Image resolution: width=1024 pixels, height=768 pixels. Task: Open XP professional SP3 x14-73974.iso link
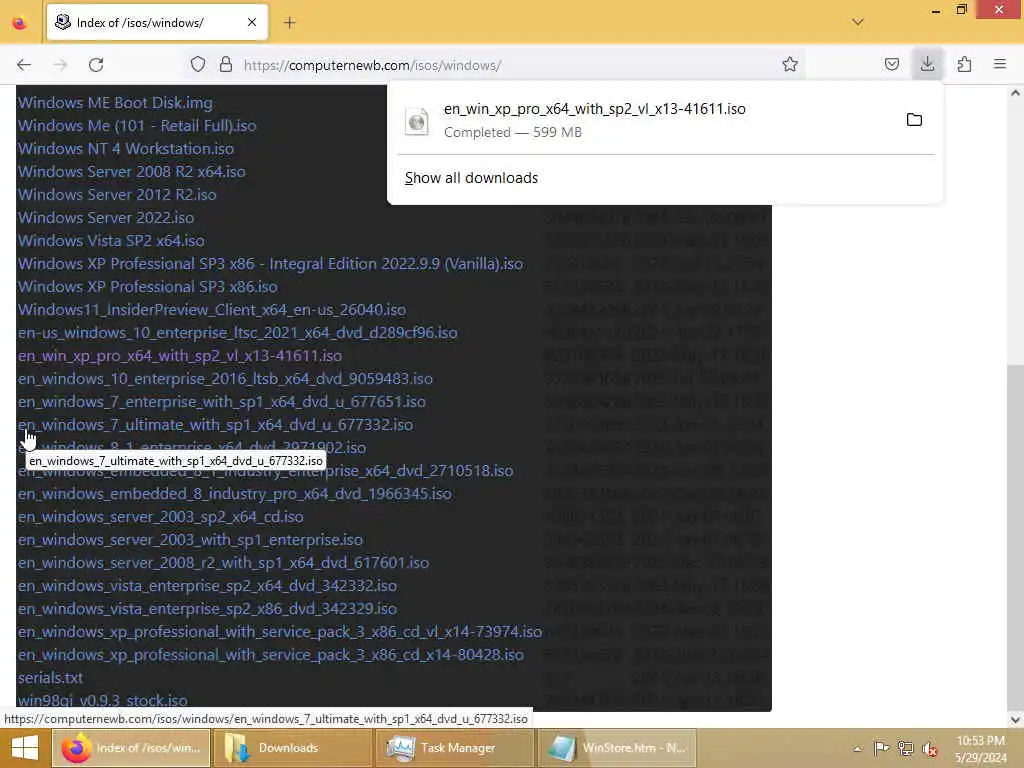point(280,632)
